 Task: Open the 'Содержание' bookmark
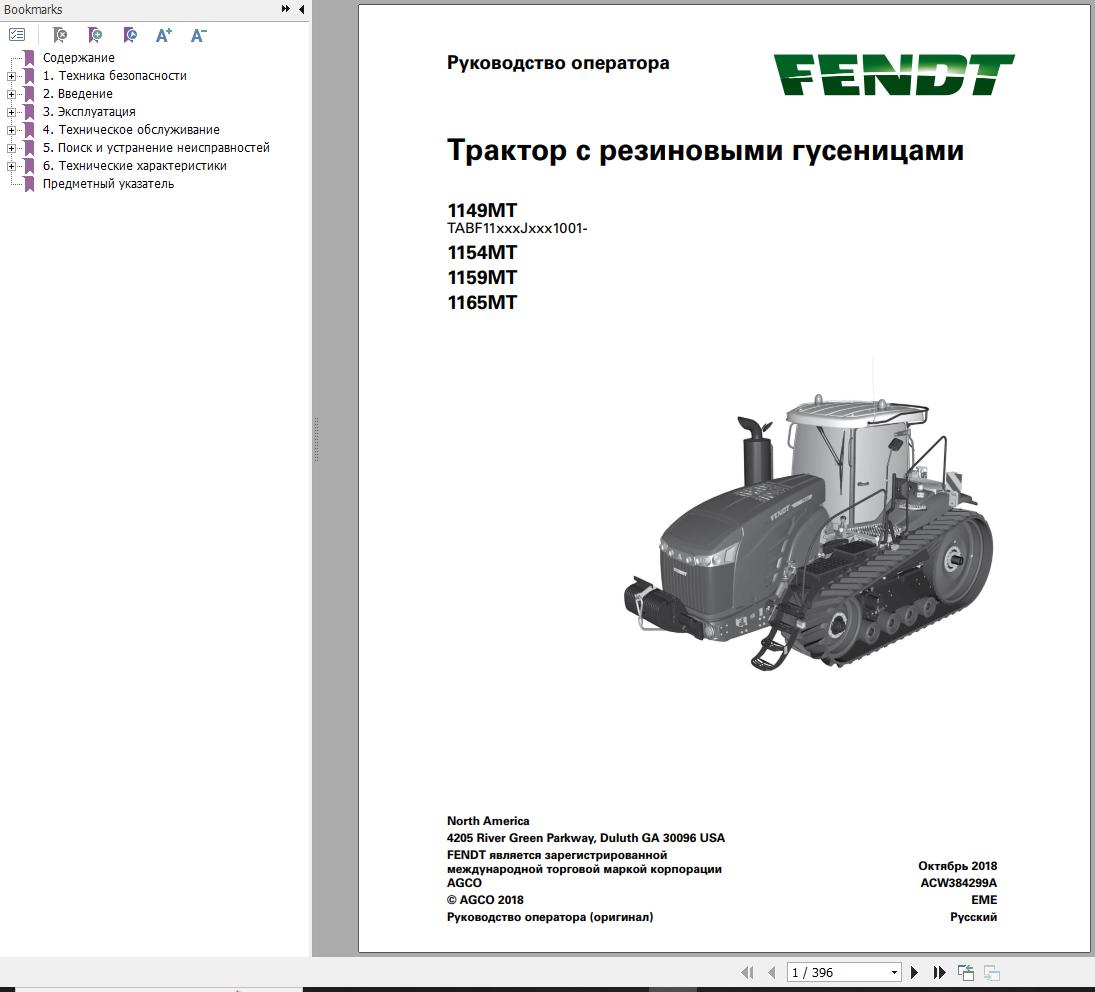[79, 57]
